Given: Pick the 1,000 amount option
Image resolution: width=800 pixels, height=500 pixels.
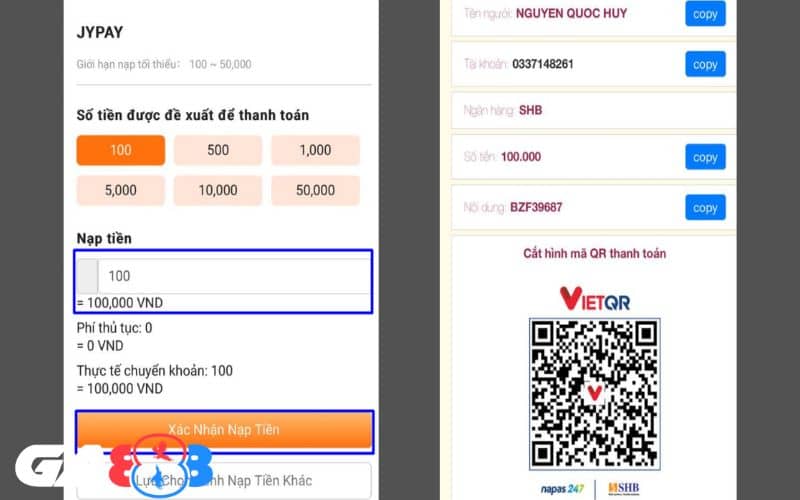Looking at the screenshot, I should point(315,150).
